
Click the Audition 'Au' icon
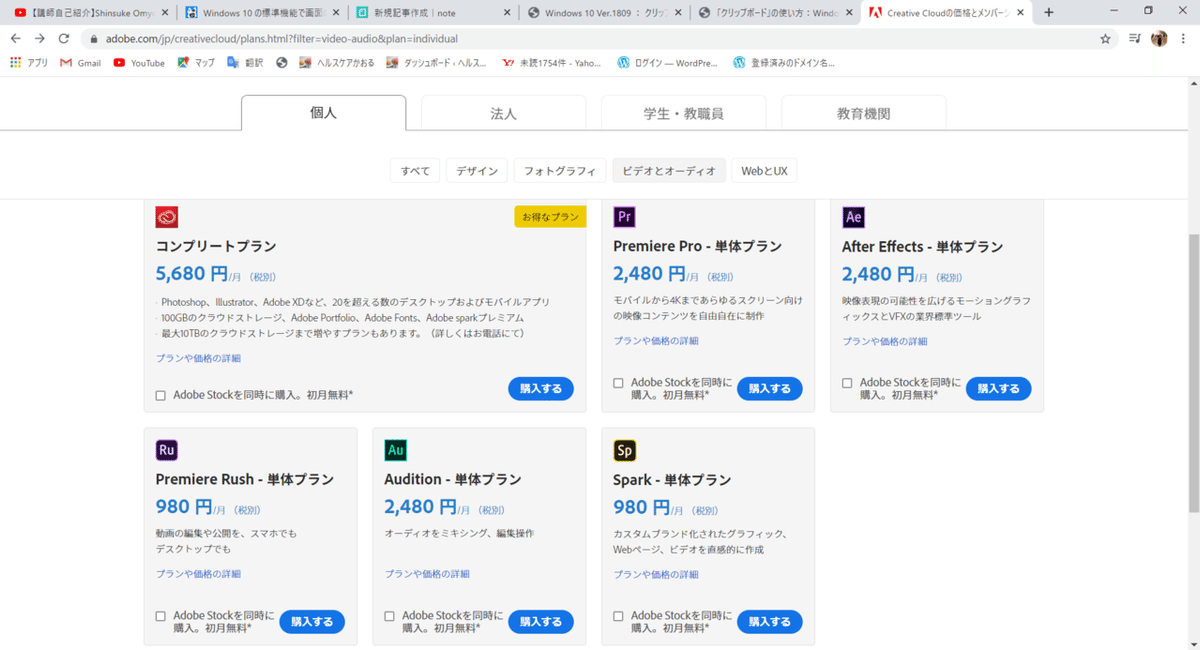tap(396, 450)
